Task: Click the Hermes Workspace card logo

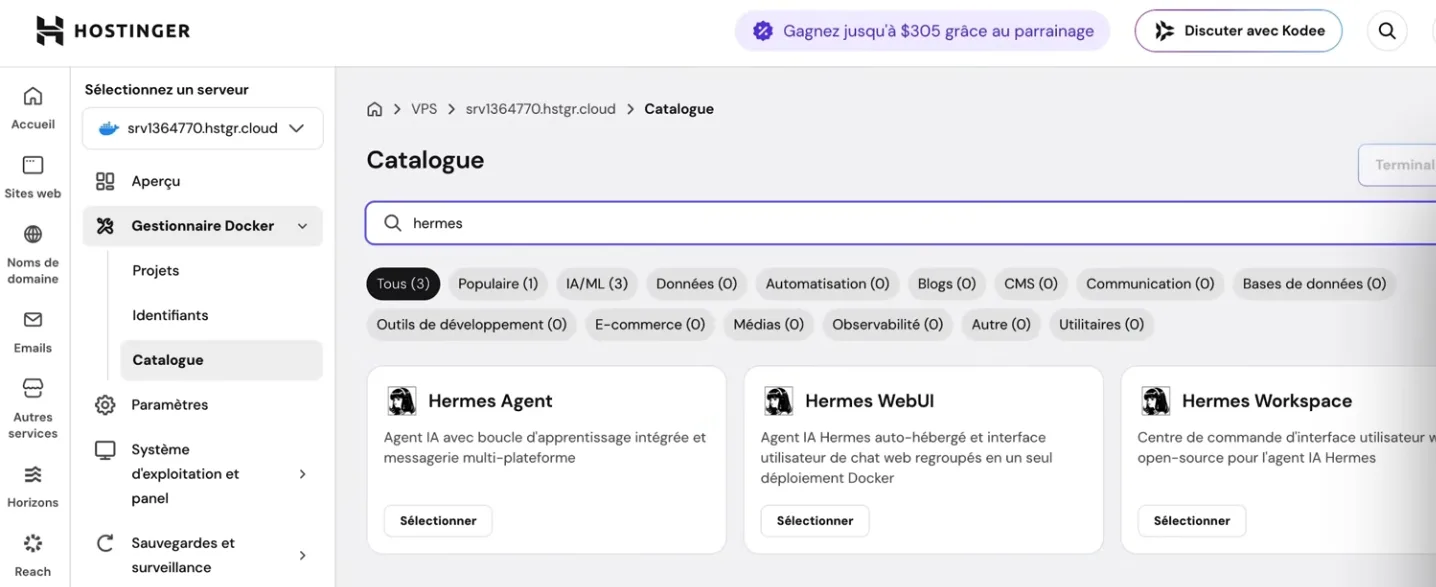Action: 1156,401
